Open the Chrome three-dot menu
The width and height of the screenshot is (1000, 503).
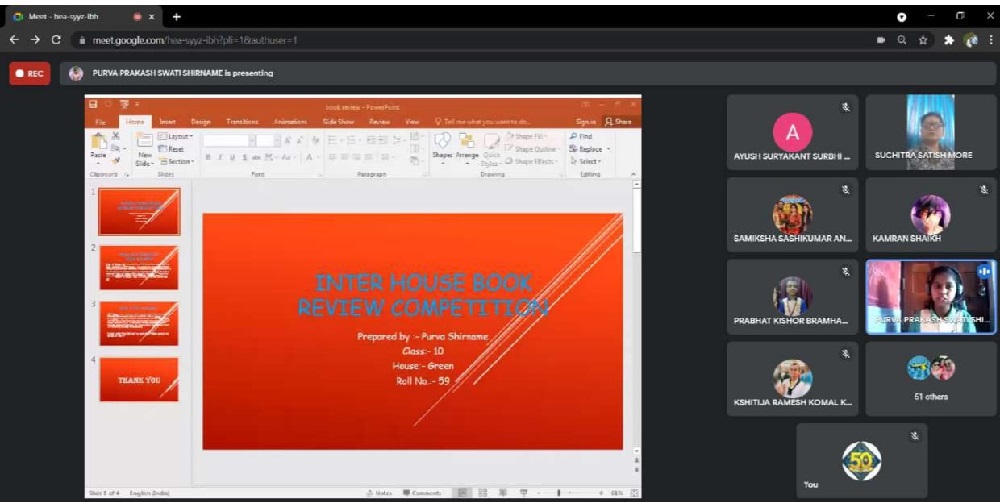point(989,40)
